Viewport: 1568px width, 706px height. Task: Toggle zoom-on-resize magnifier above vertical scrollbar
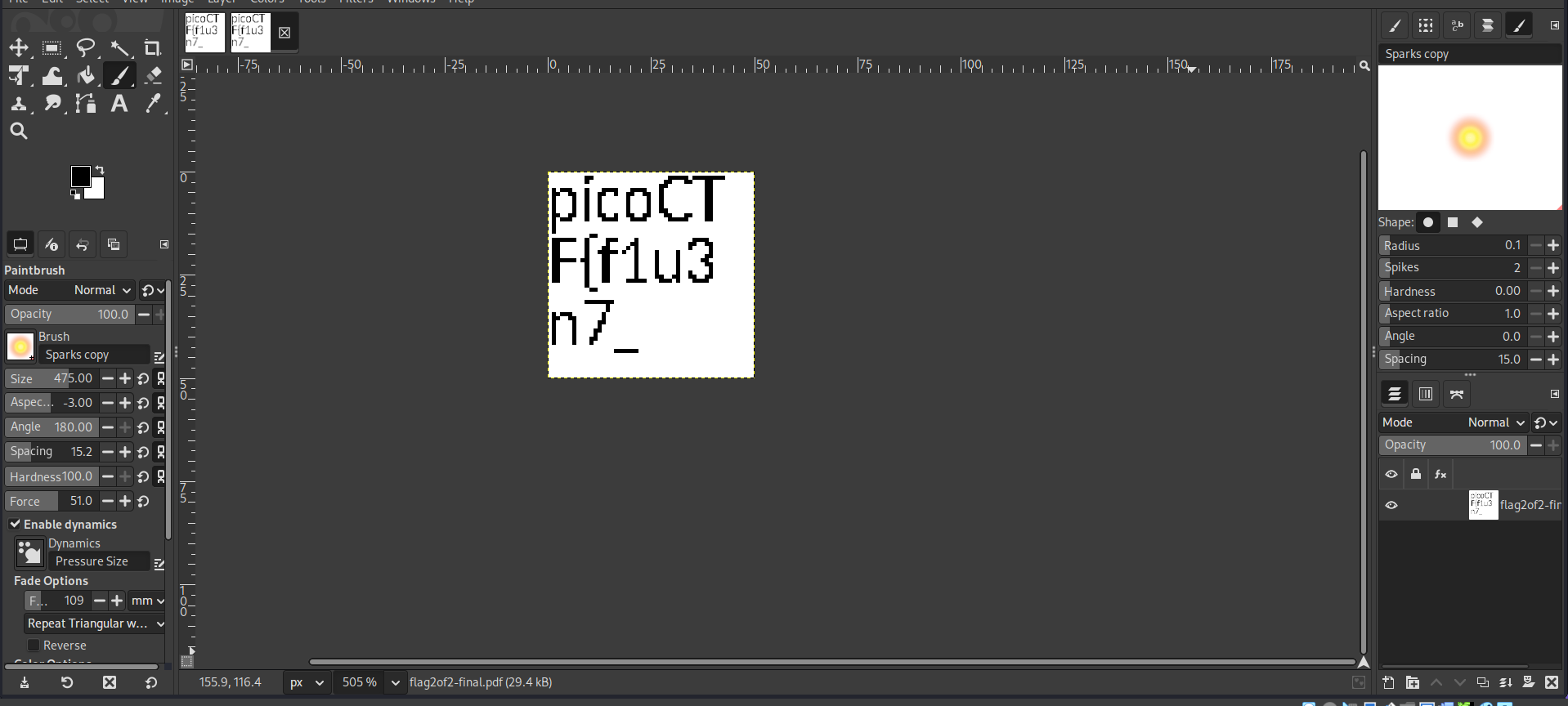pyautogui.click(x=1364, y=65)
